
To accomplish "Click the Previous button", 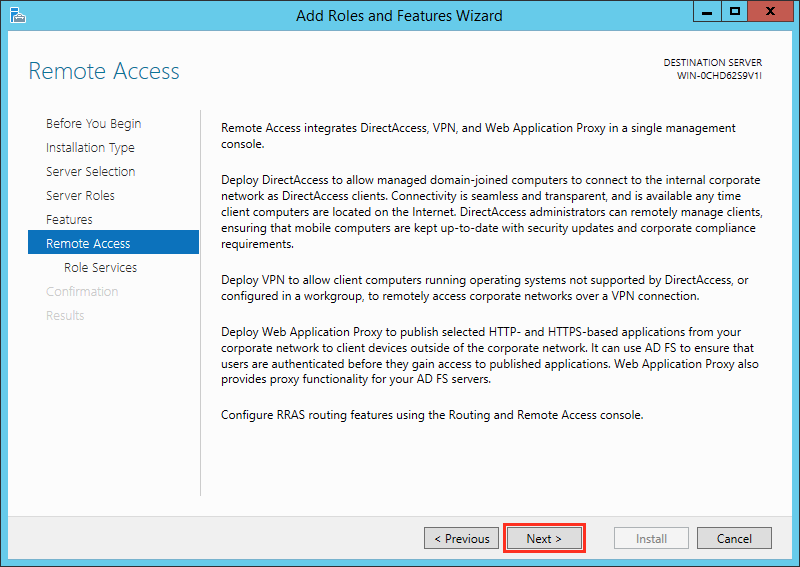I will (x=461, y=538).
